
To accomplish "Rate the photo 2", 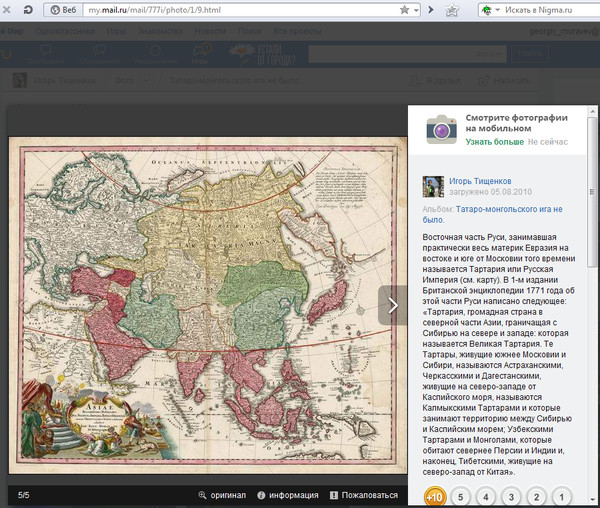I will click(x=536, y=497).
